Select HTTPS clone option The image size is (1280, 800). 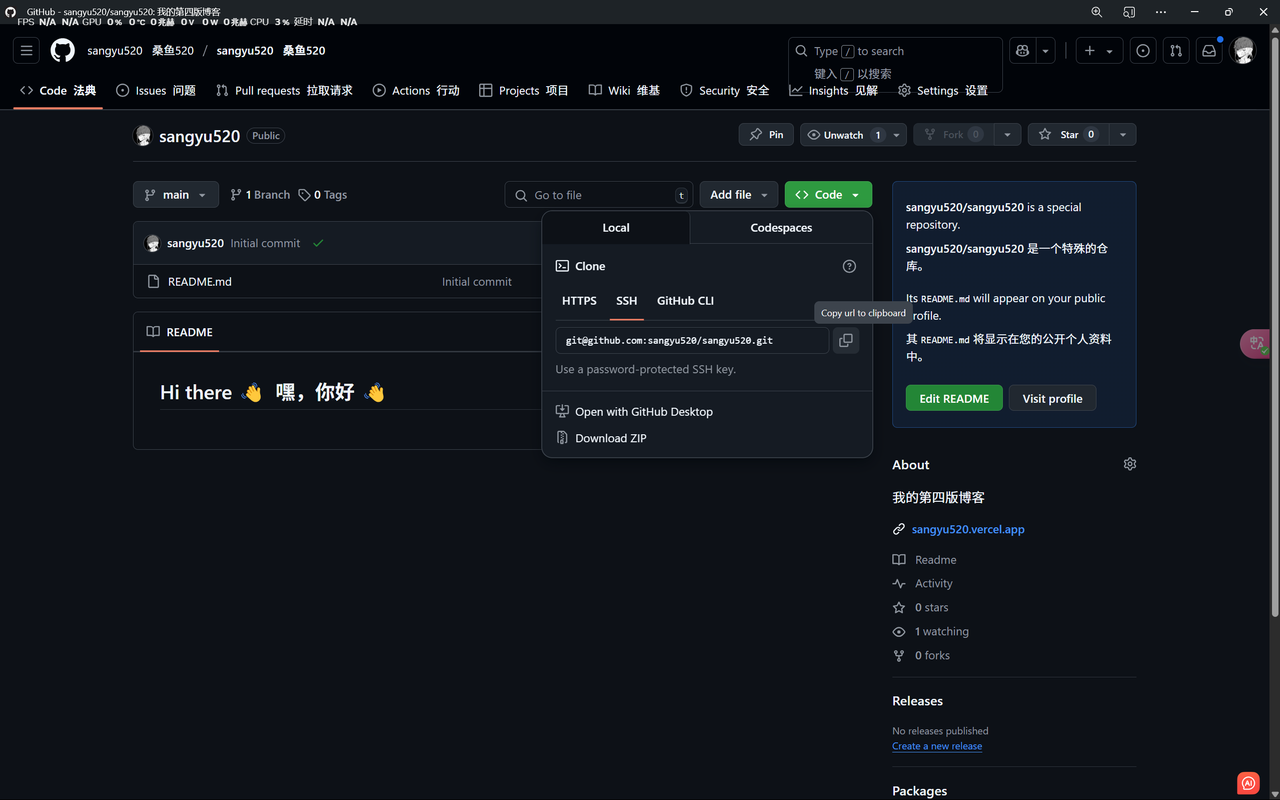pyautogui.click(x=579, y=300)
